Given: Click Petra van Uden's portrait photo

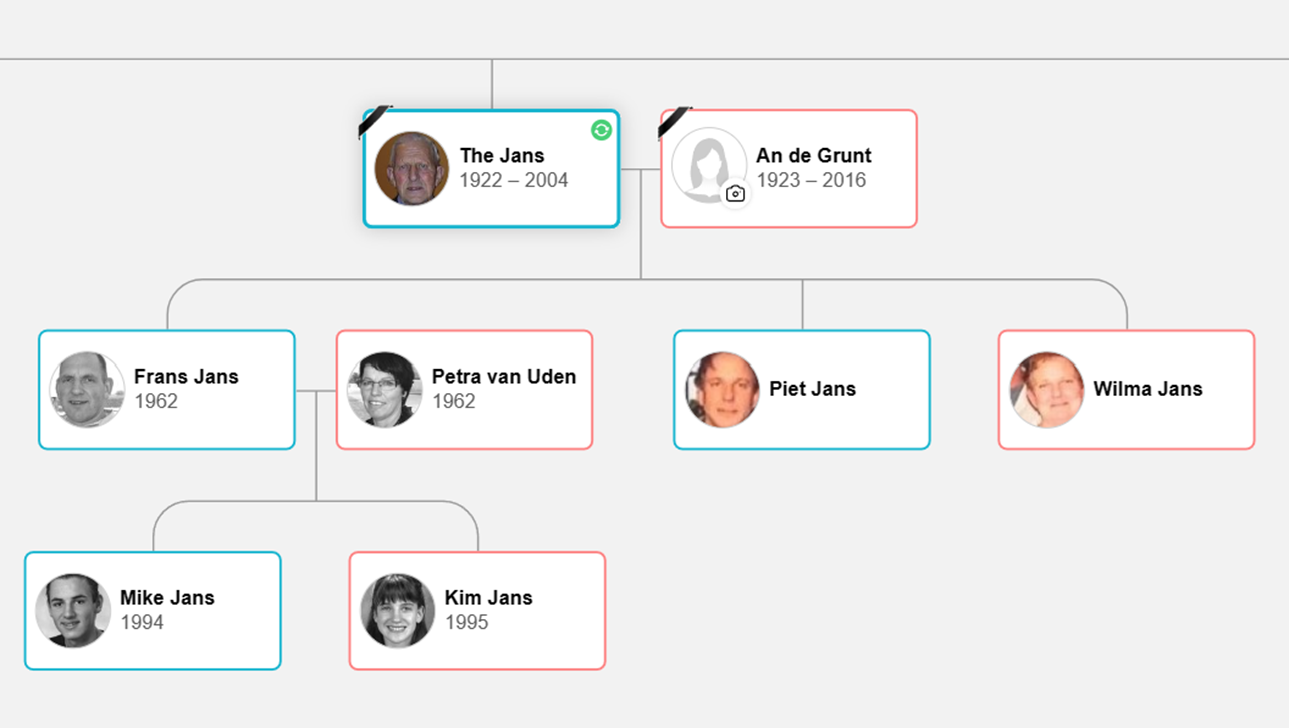Looking at the screenshot, I should click(x=385, y=389).
